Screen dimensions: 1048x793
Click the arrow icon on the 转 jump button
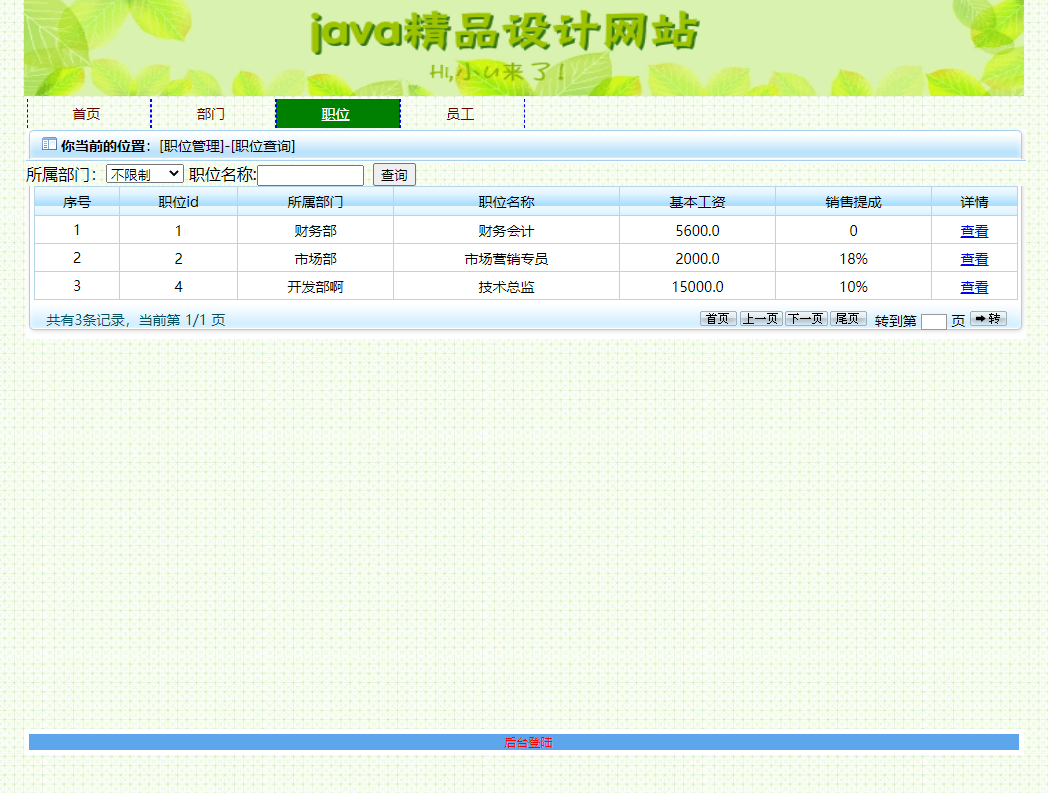click(980, 320)
